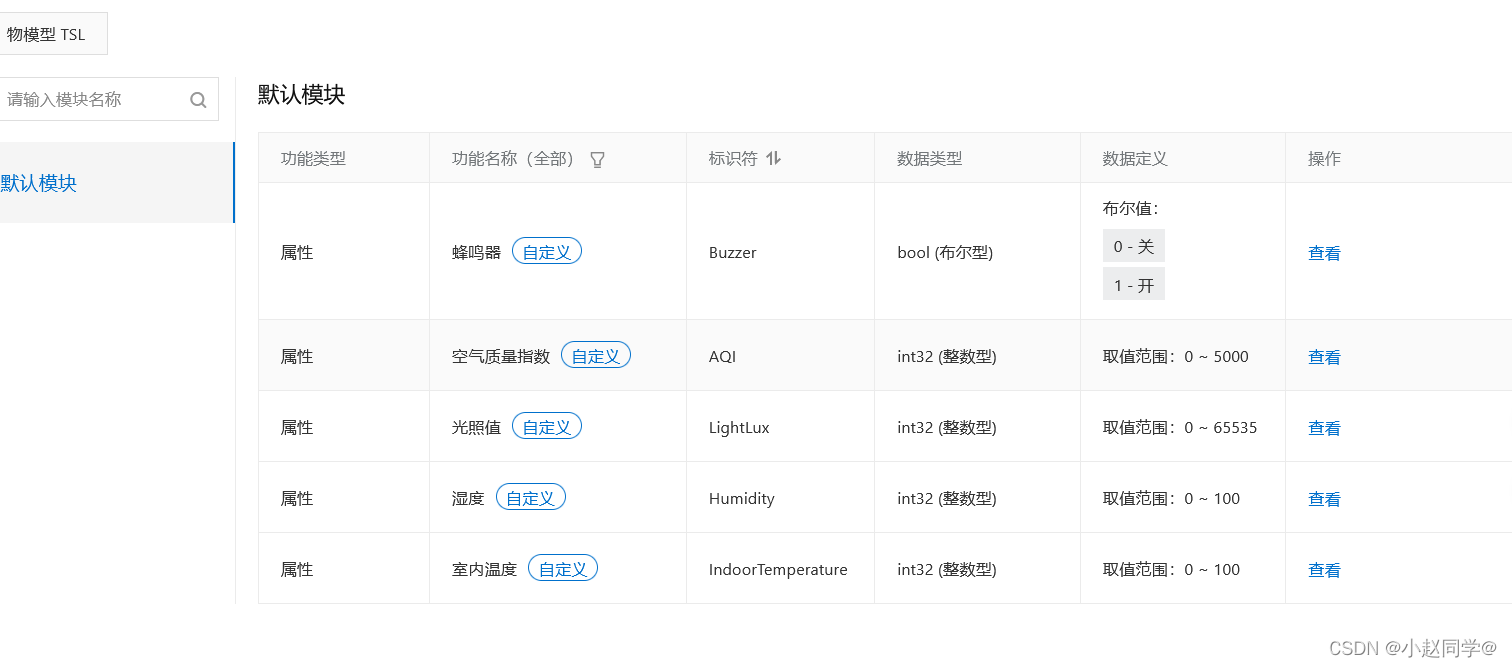1512x667 pixels.
Task: Select 默认模块 in the left sidebar
Action: tap(40, 183)
